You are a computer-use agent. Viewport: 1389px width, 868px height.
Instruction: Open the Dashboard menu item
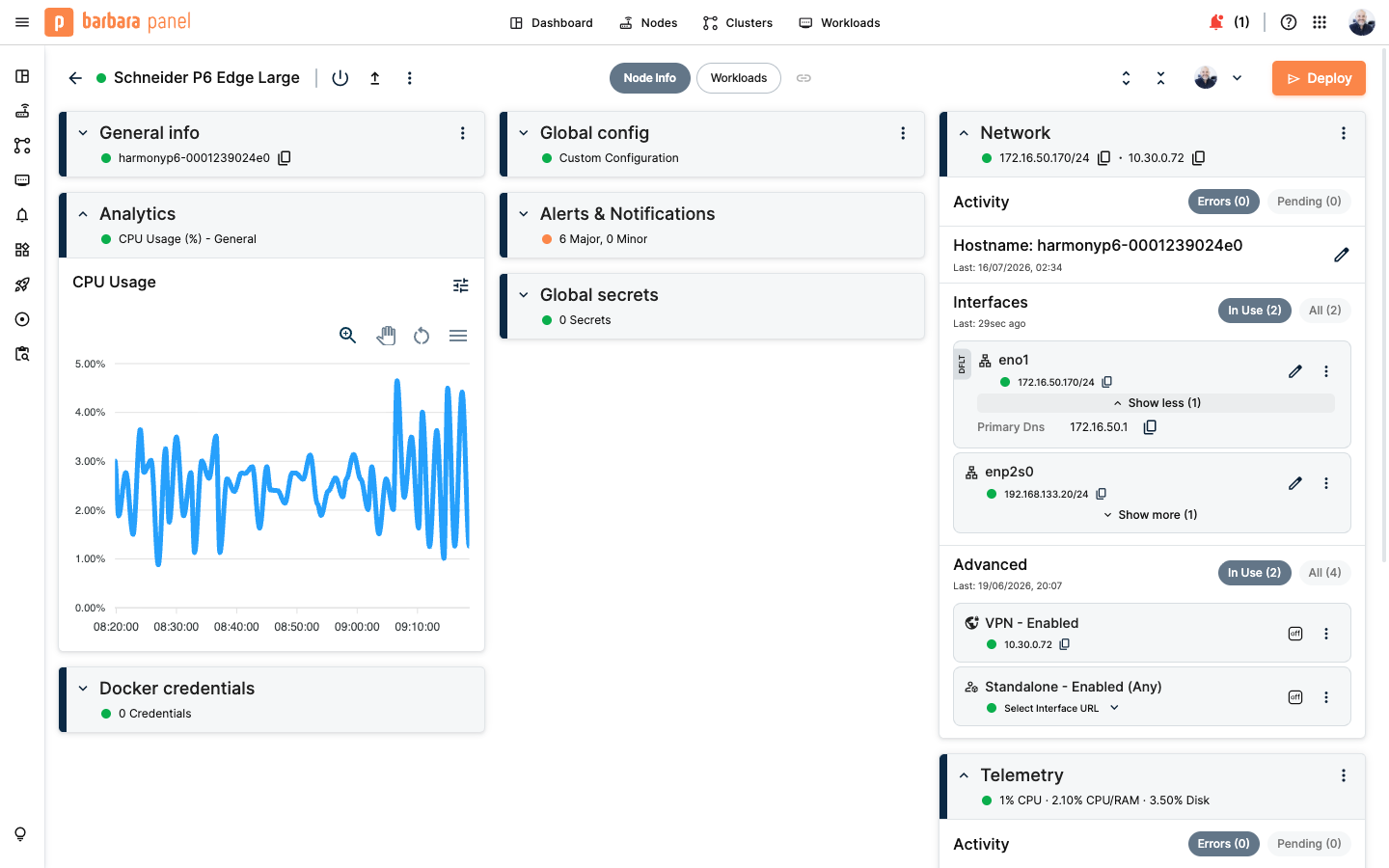tap(552, 22)
